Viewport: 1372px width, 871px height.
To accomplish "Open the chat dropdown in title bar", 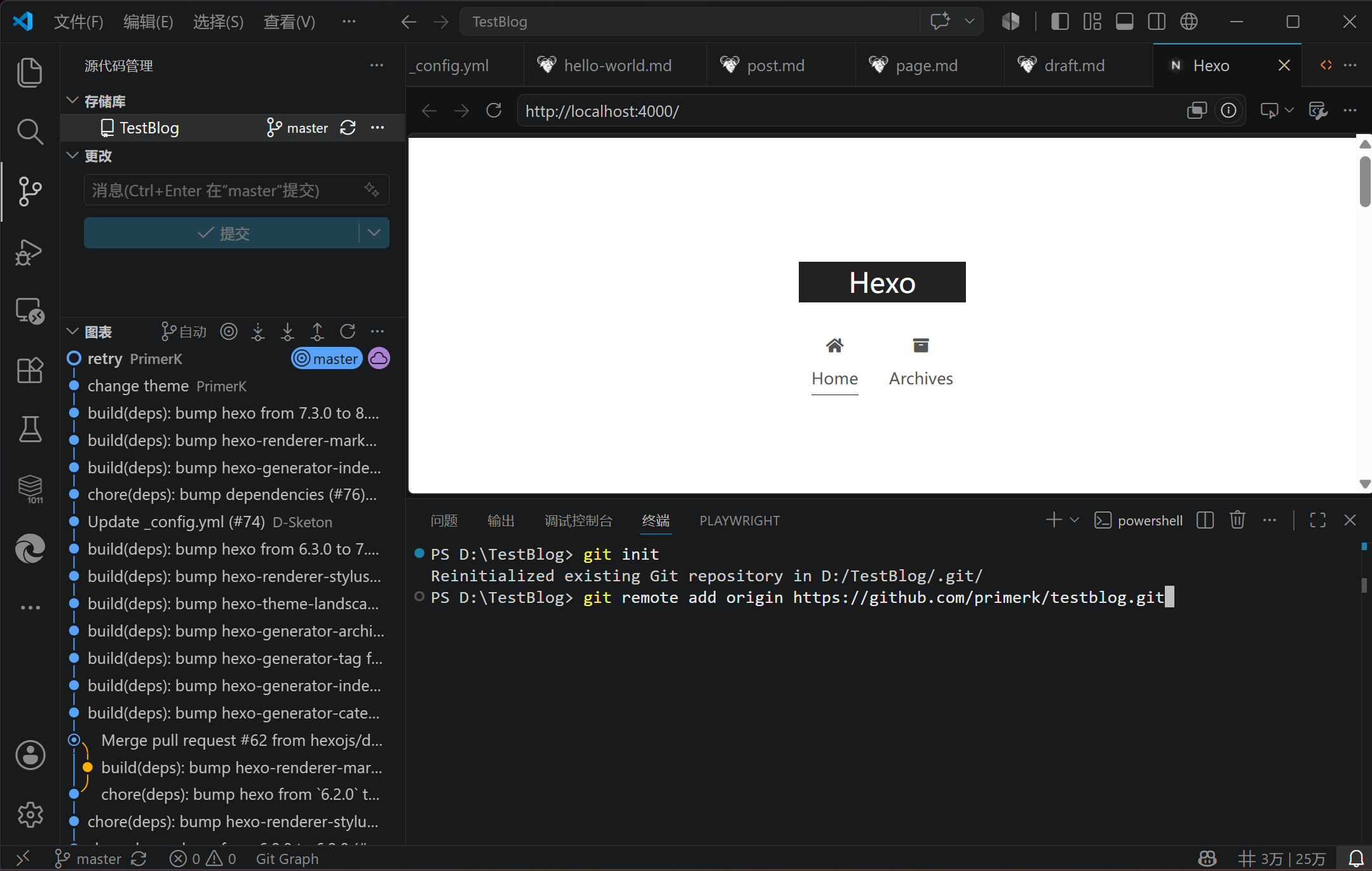I will tap(970, 22).
